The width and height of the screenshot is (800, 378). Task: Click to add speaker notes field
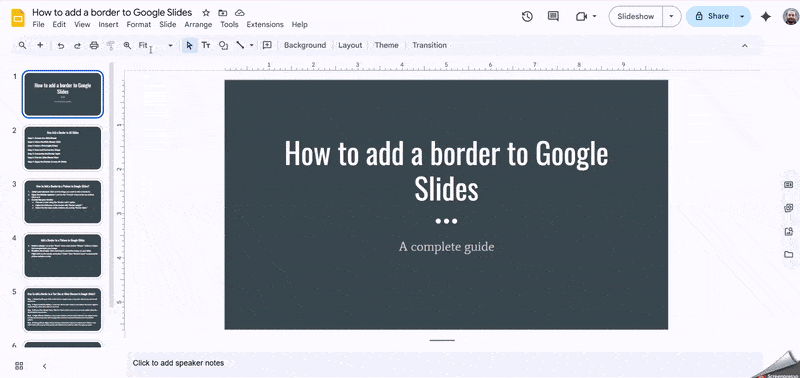click(x=444, y=363)
